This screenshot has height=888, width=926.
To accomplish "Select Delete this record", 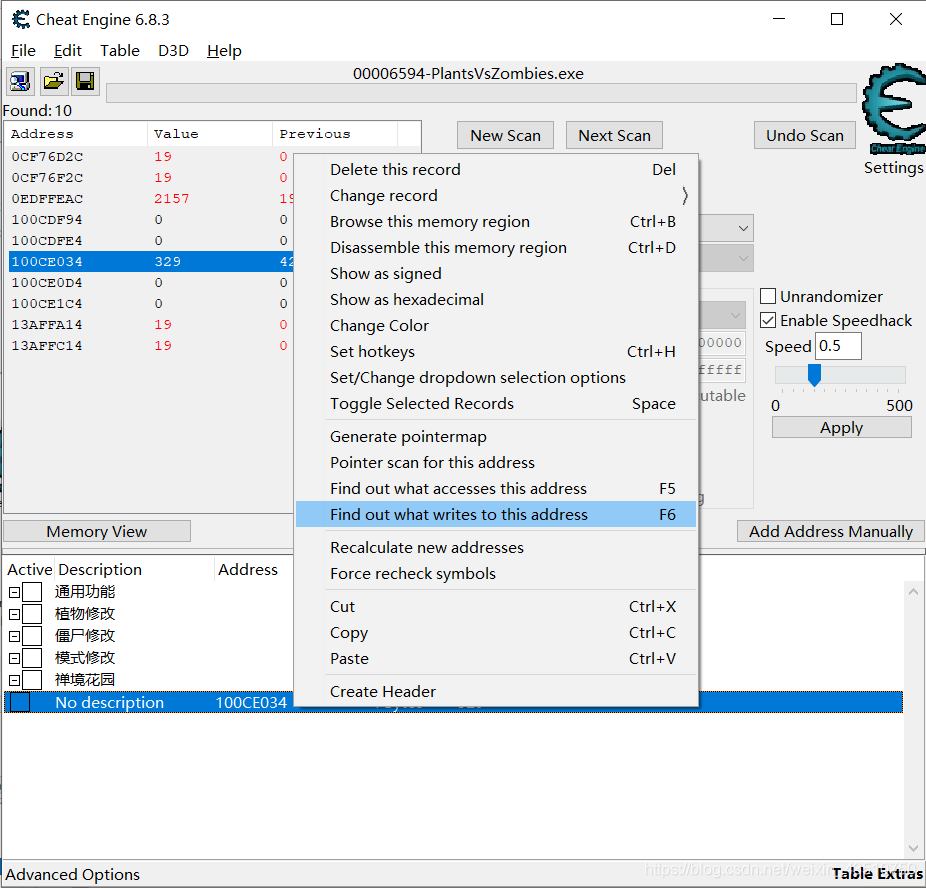I will (x=496, y=169).
